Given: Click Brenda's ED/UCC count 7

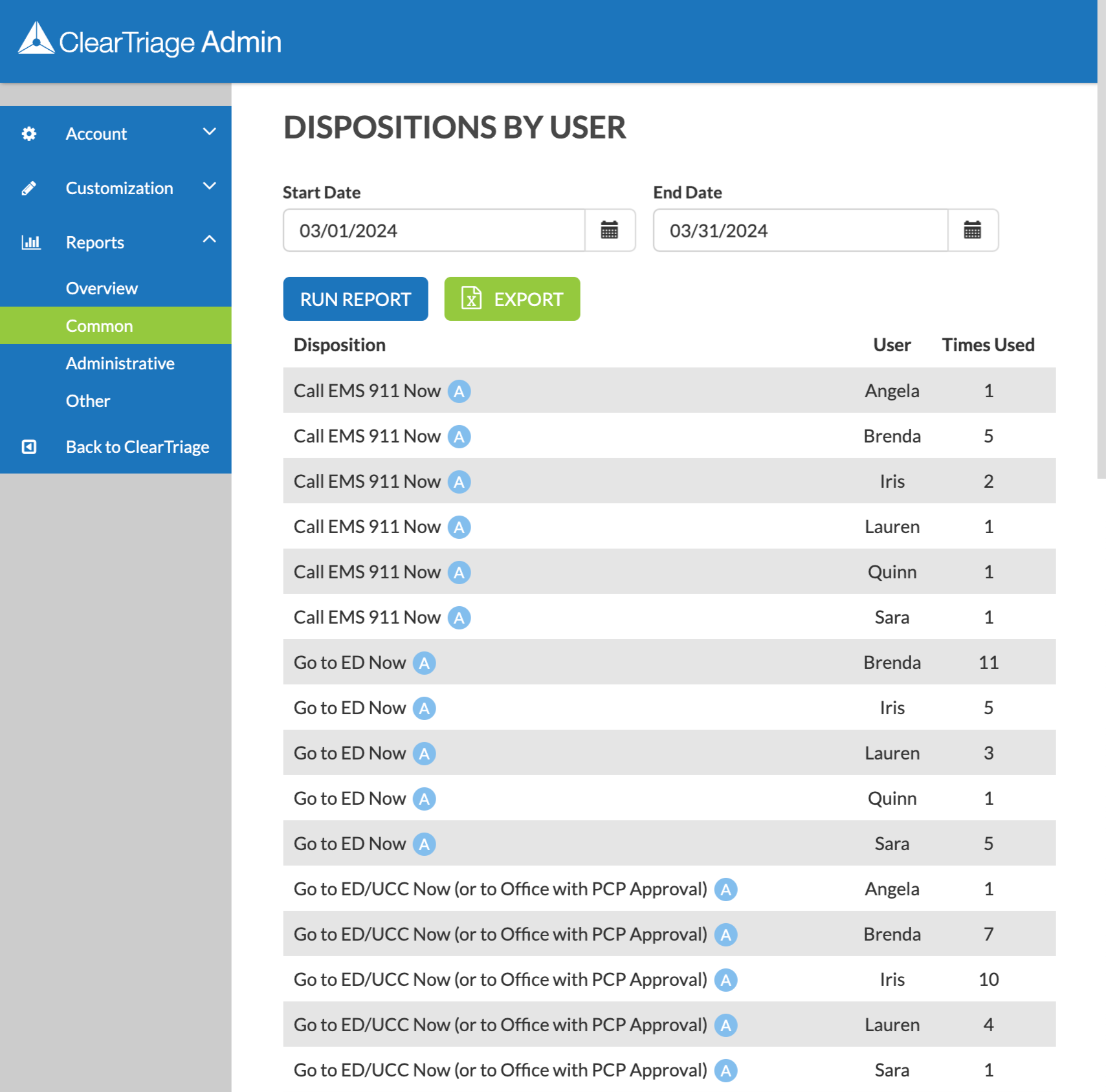Looking at the screenshot, I should coord(988,934).
